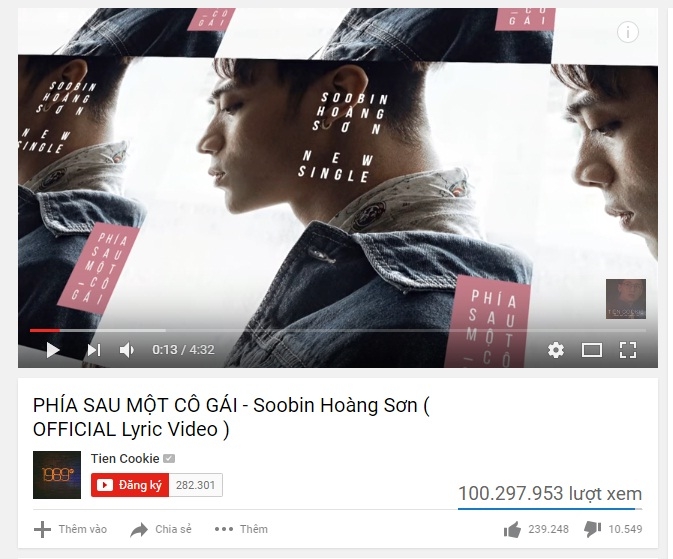Open the Tien Cookie channel link

tap(125, 459)
